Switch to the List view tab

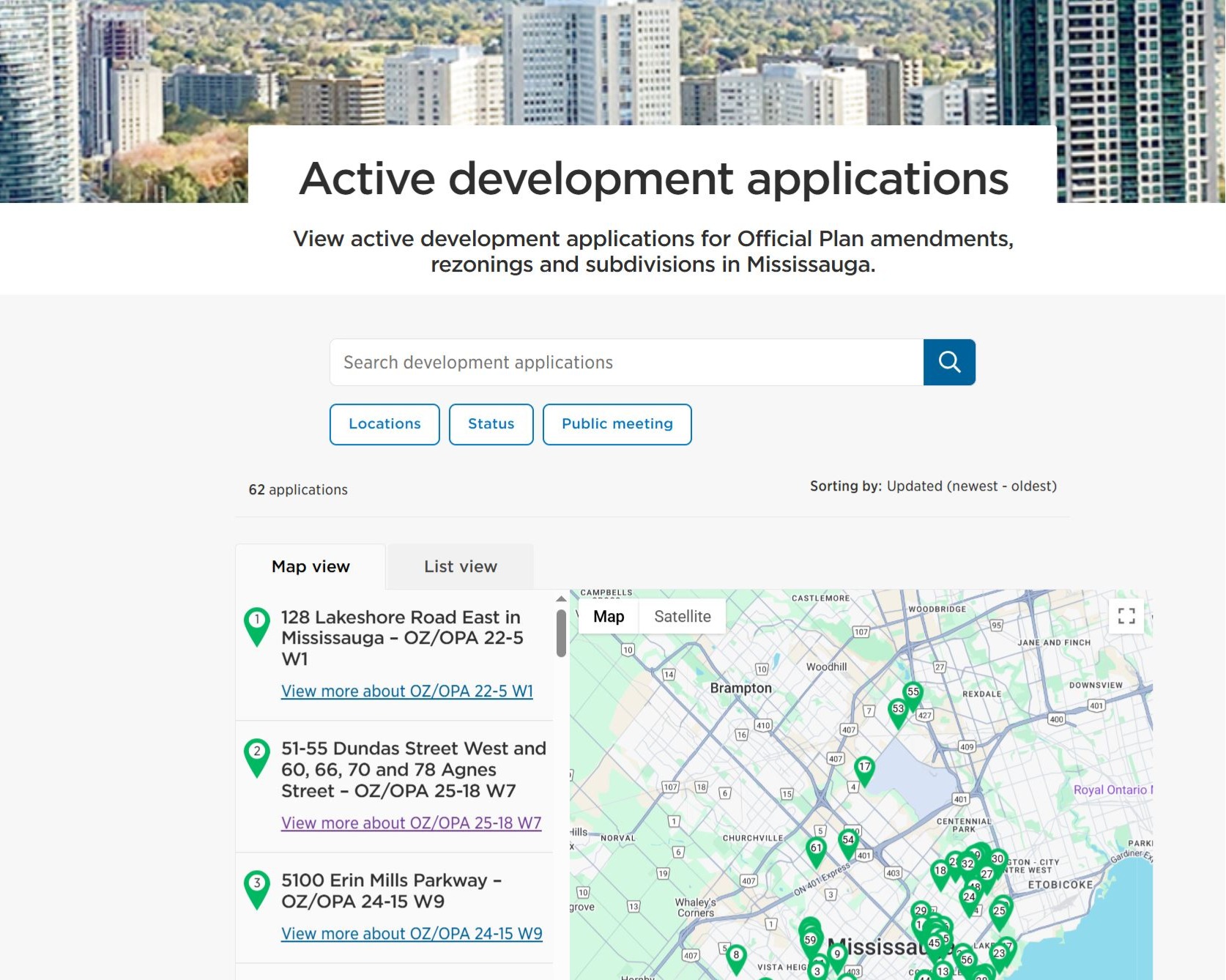461,566
